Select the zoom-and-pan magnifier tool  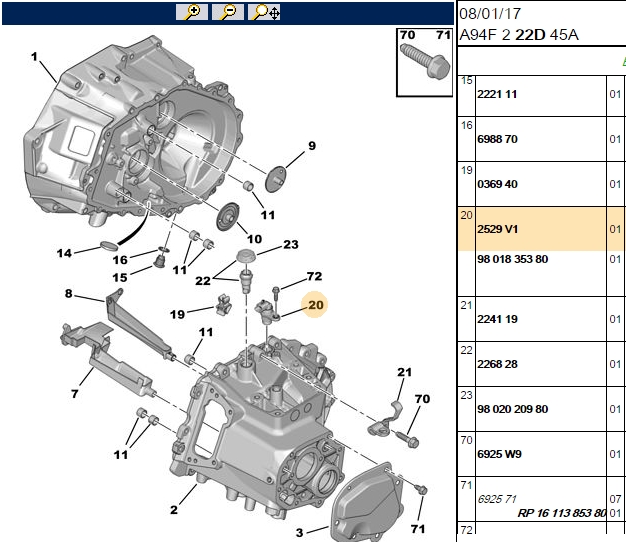264,12
